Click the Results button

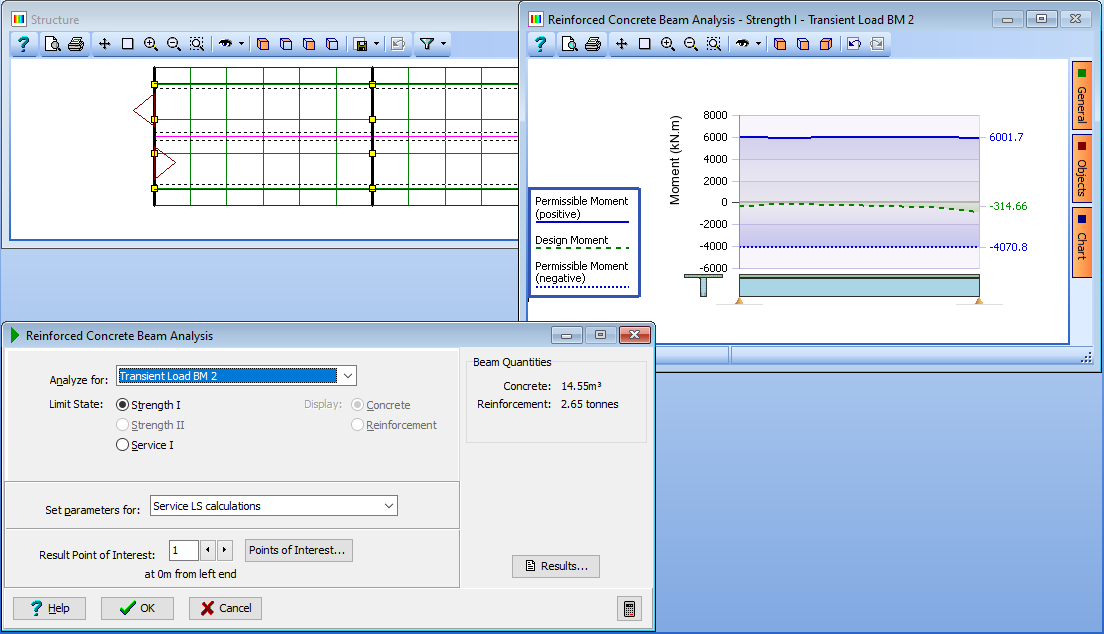point(555,566)
